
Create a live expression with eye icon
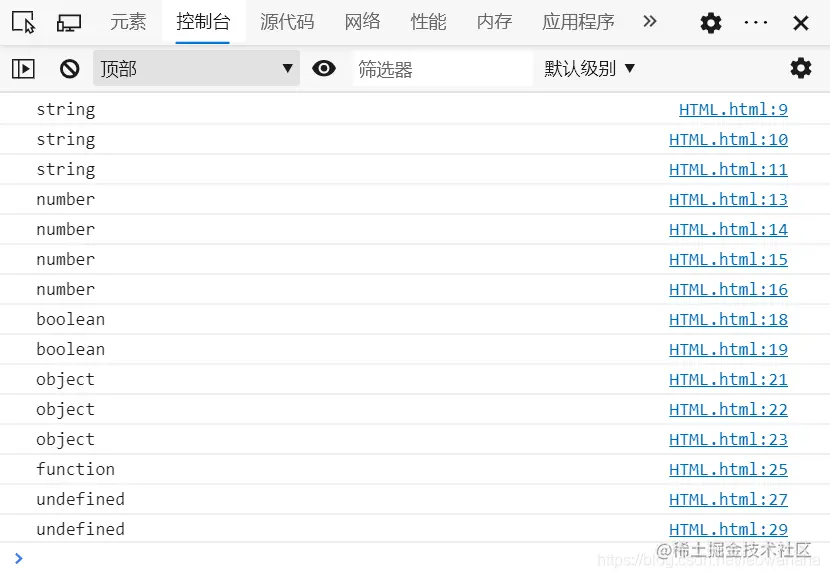(323, 68)
